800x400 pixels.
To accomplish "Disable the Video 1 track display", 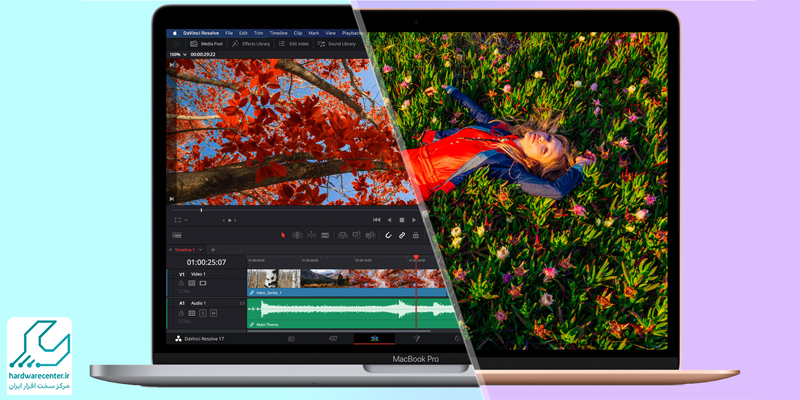I will coord(203,283).
